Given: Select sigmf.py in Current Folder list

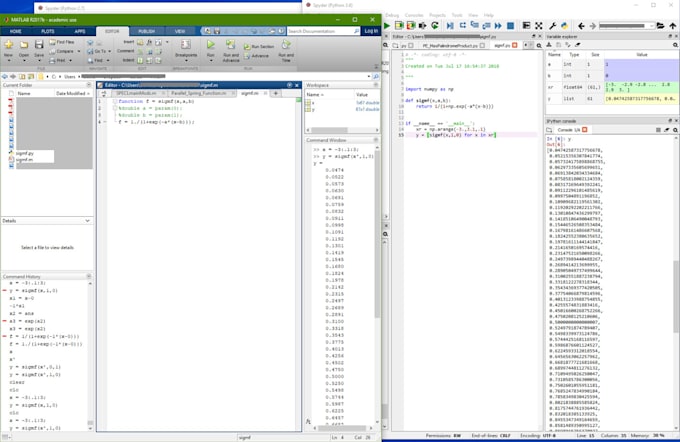Looking at the screenshot, I should (x=26, y=153).
